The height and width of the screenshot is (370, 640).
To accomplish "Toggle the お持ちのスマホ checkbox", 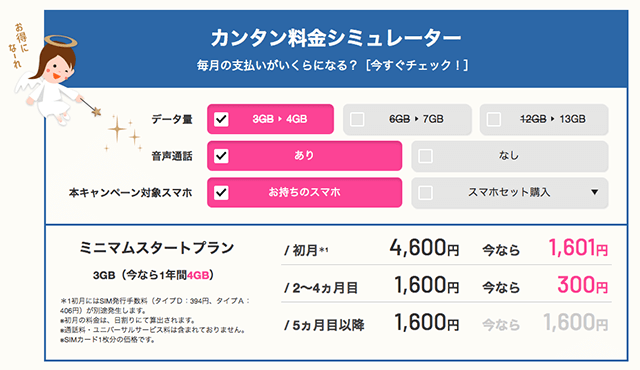I will 221,193.
